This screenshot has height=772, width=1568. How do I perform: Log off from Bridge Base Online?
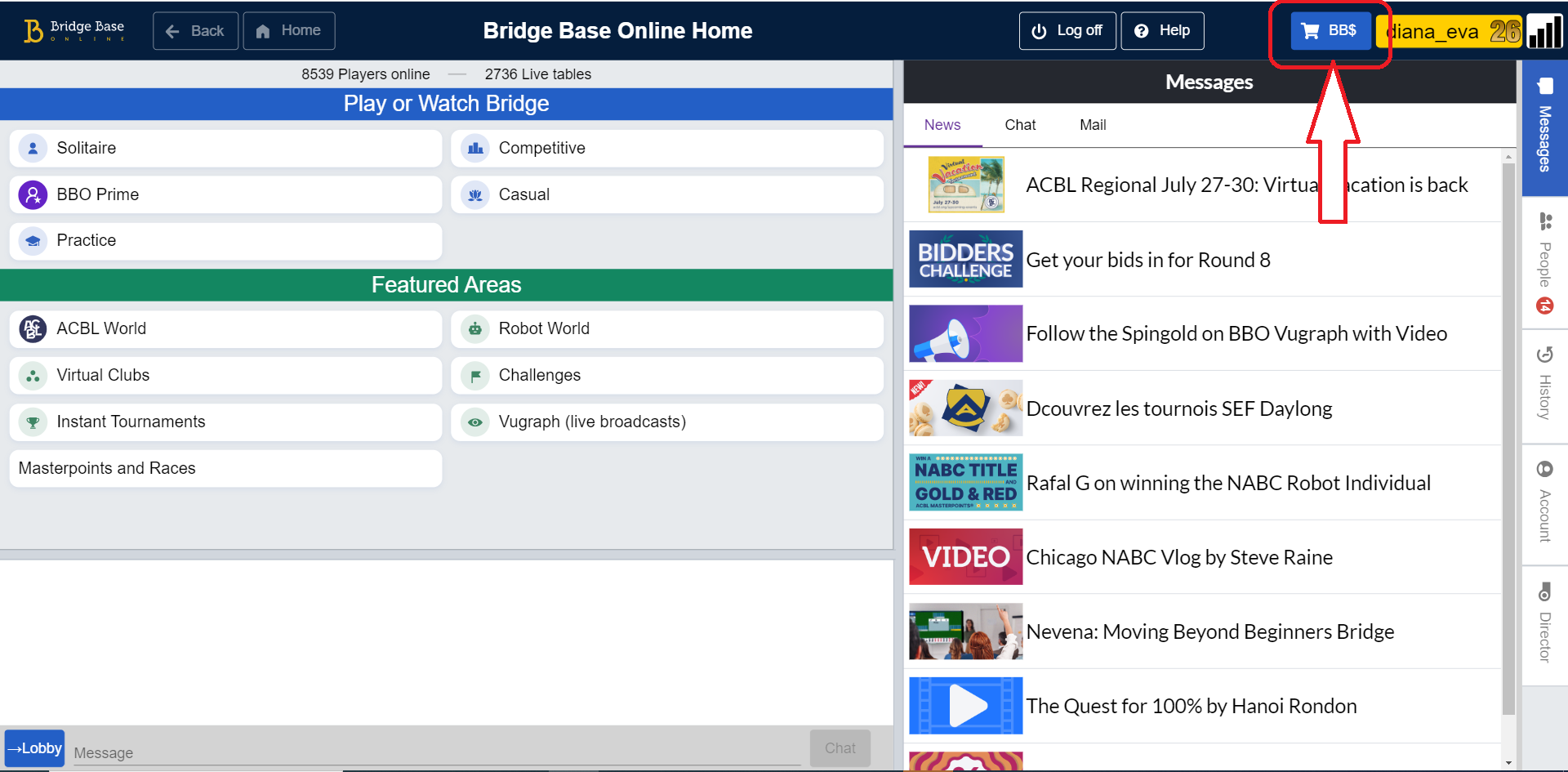[1067, 30]
